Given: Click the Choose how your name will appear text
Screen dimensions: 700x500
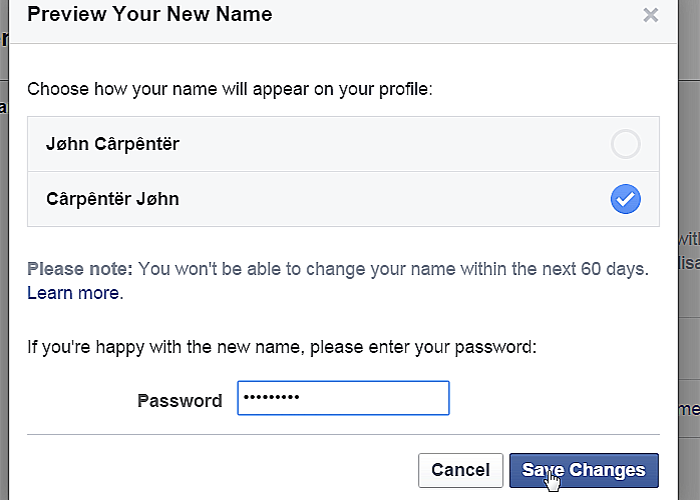Looking at the screenshot, I should pos(230,89).
